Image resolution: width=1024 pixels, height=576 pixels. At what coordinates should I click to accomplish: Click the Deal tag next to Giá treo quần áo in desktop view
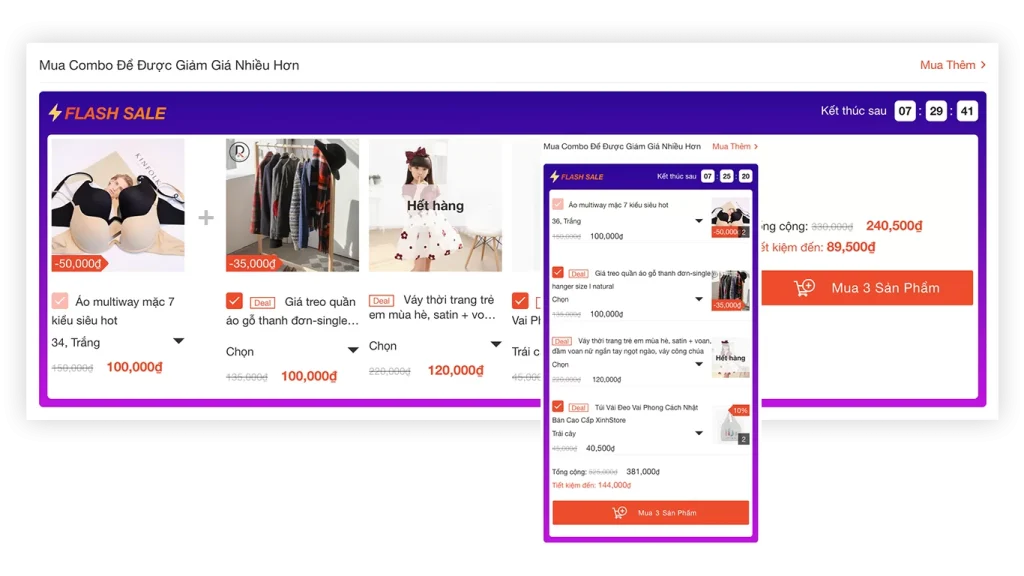pos(262,302)
